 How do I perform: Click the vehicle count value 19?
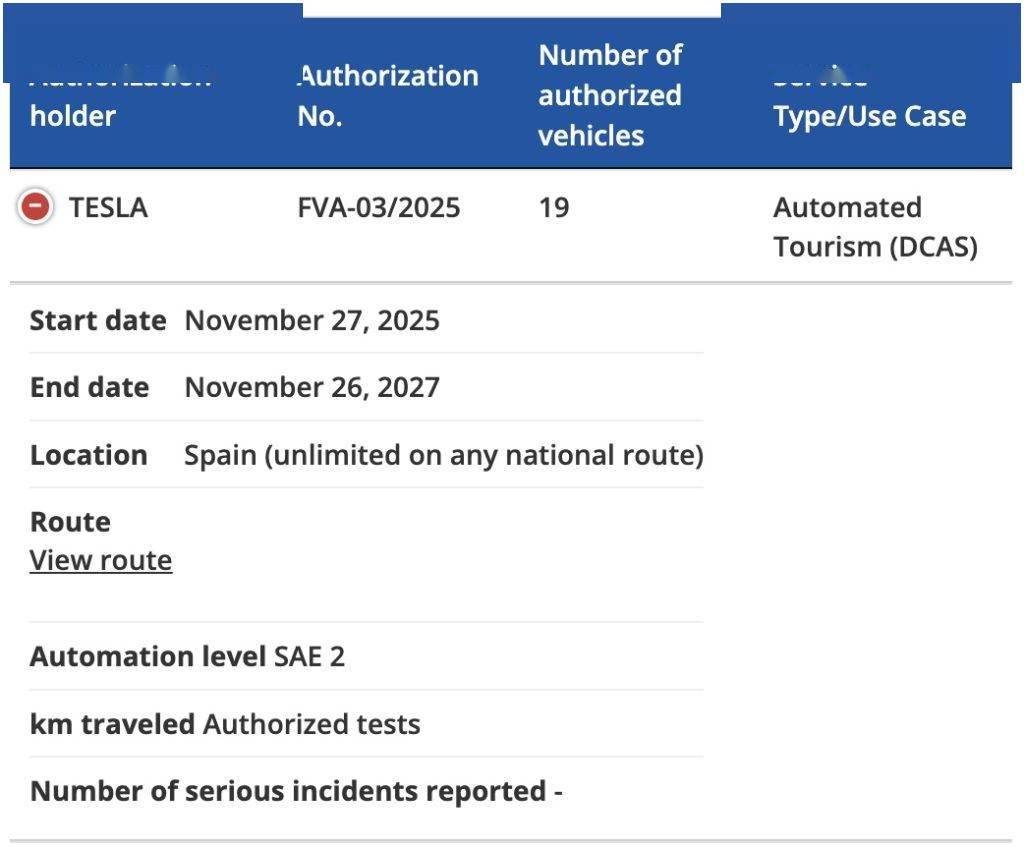554,208
